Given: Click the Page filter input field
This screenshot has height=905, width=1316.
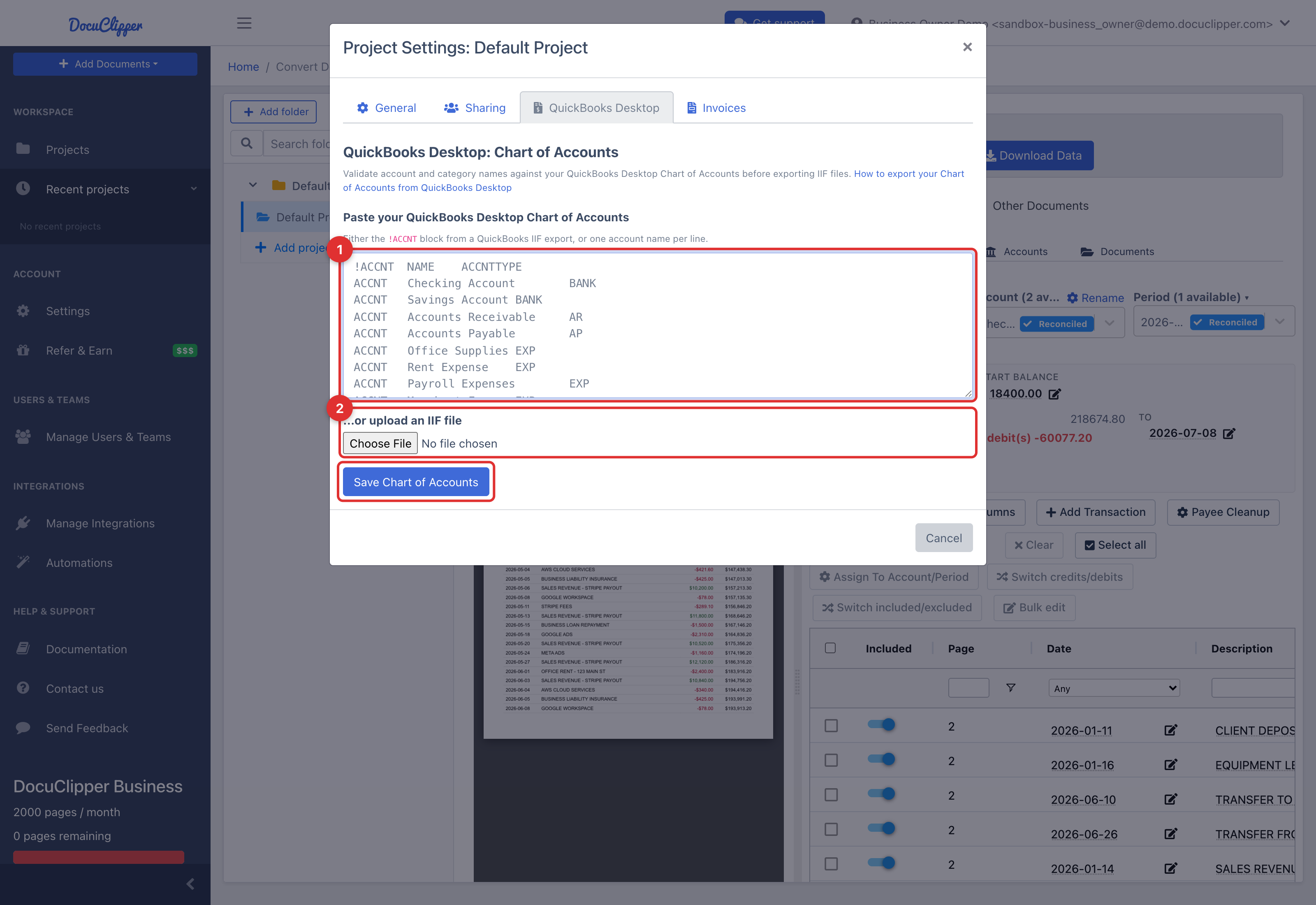Looking at the screenshot, I should click(x=968, y=688).
